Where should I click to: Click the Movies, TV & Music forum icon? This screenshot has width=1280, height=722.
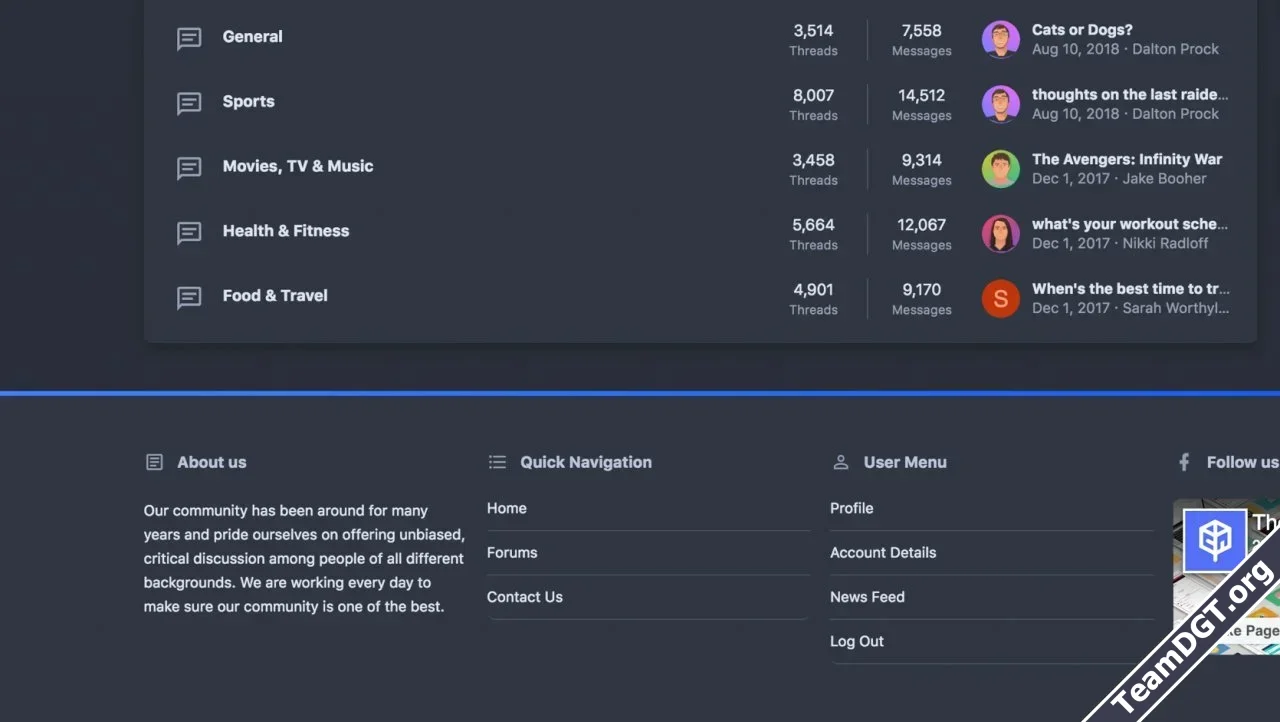pos(189,168)
